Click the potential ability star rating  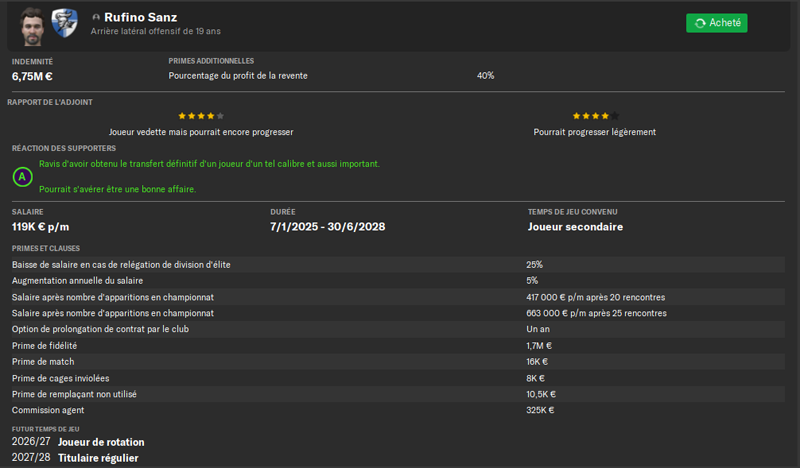click(595, 116)
